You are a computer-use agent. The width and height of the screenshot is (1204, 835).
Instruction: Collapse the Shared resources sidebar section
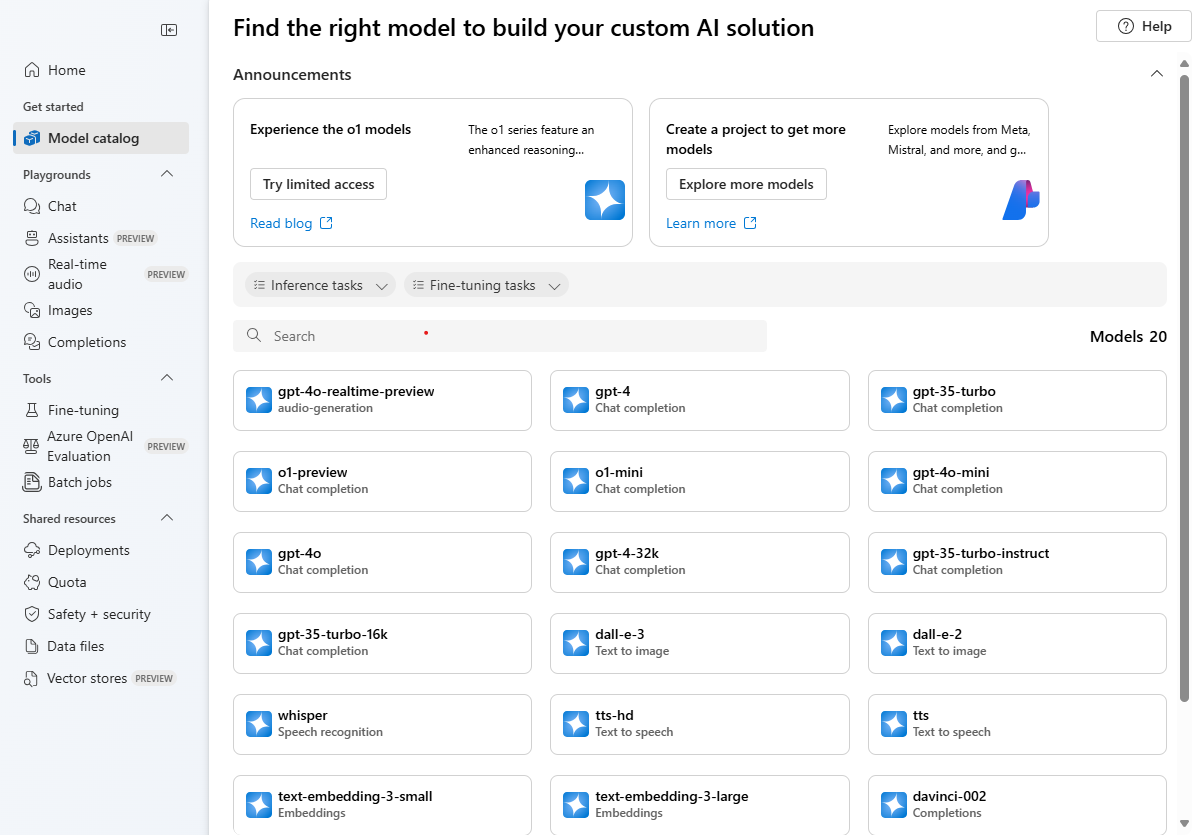(x=167, y=518)
